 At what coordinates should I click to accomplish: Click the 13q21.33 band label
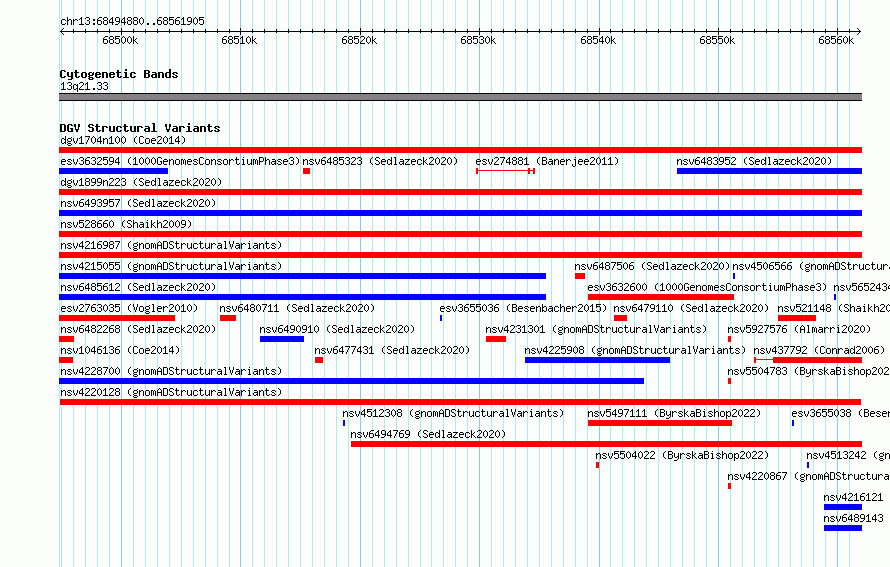pos(84,86)
